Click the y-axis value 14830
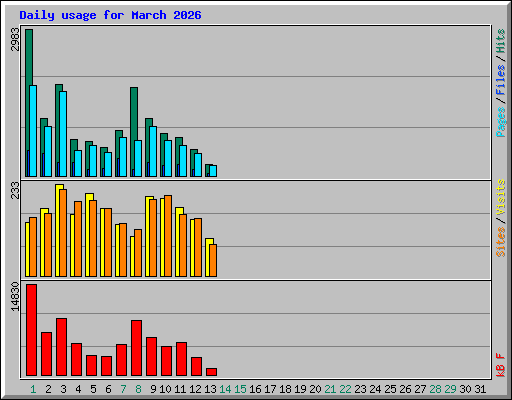This screenshot has width=512, height=400. (x=15, y=296)
